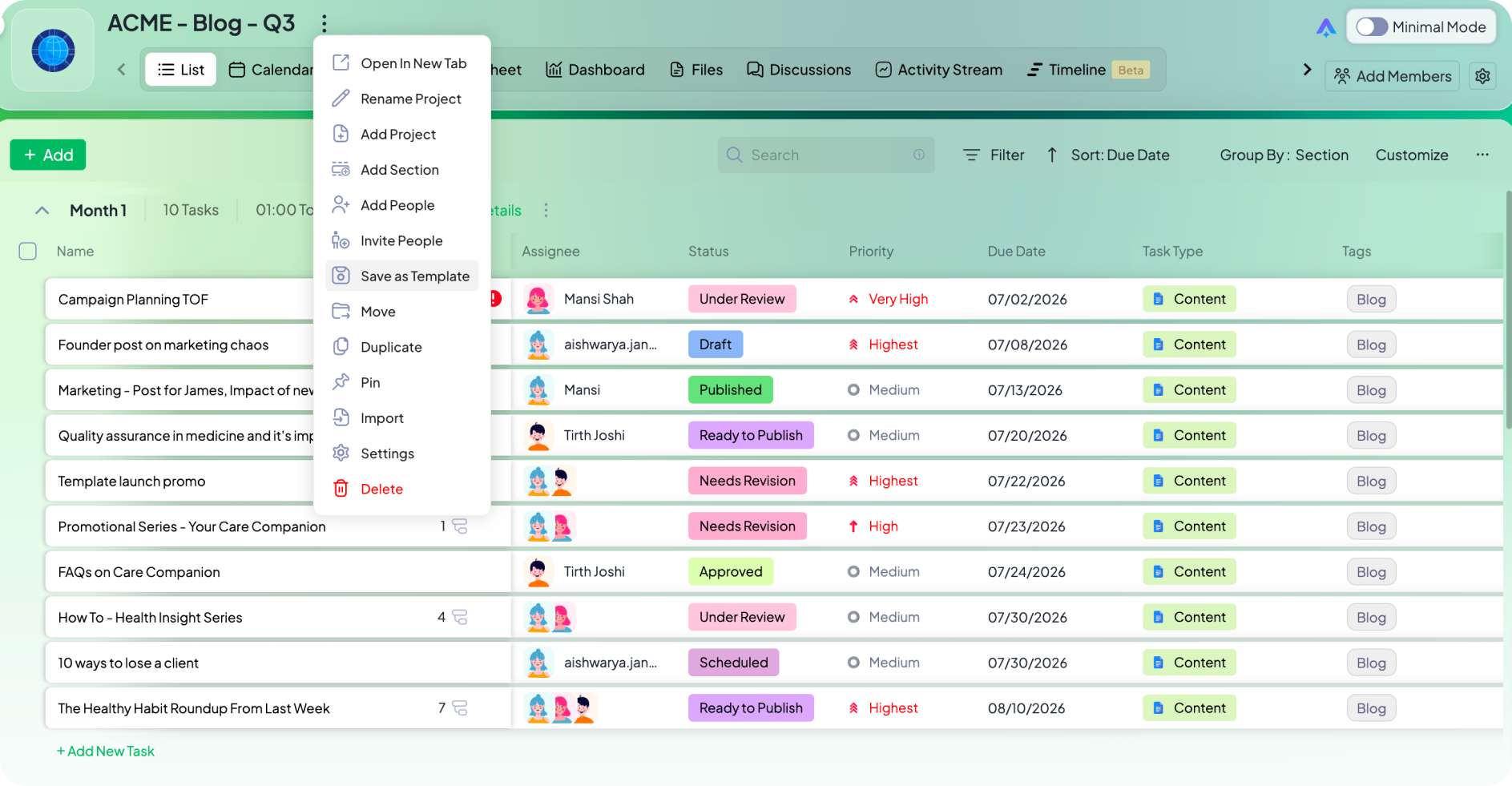Click subtask icon on Promotional Series row
This screenshot has height=786, width=1512.
(460, 526)
